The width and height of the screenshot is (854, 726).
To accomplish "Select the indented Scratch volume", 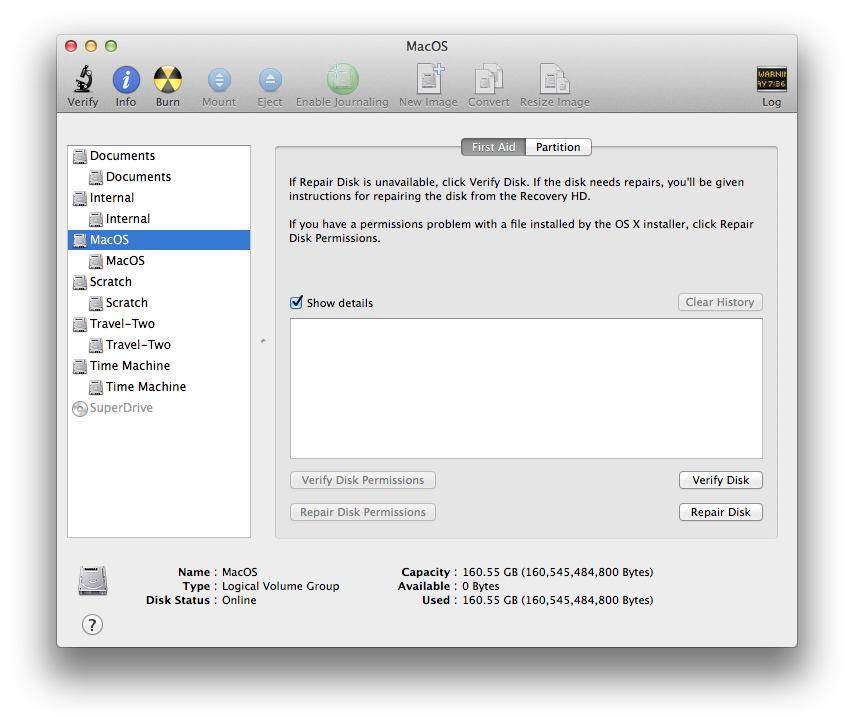I will pyautogui.click(x=159, y=303).
